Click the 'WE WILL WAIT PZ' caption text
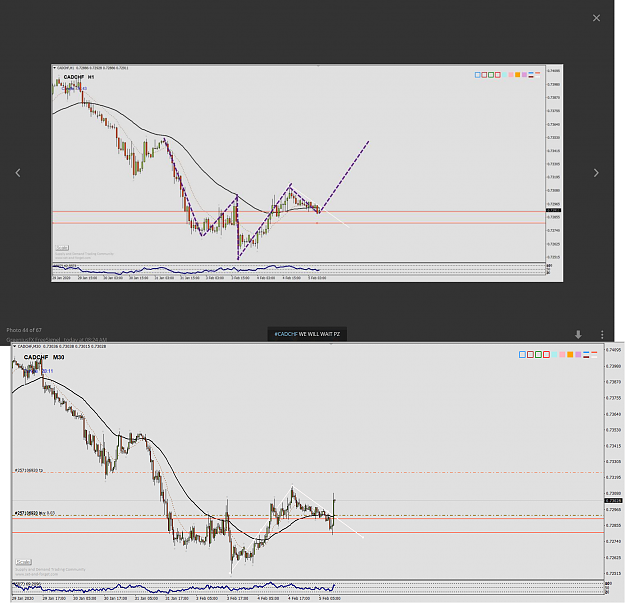 click(319, 334)
